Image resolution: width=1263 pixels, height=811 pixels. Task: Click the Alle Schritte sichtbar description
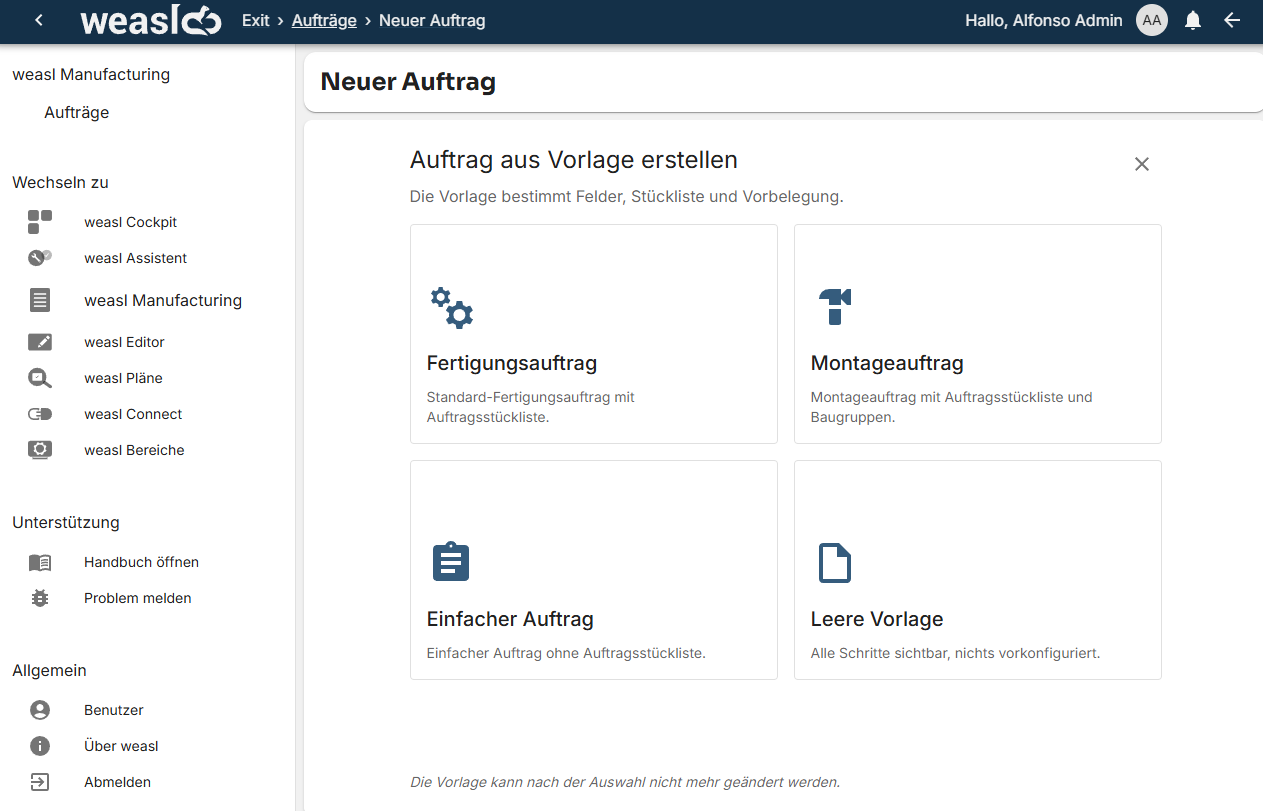[x=955, y=653]
